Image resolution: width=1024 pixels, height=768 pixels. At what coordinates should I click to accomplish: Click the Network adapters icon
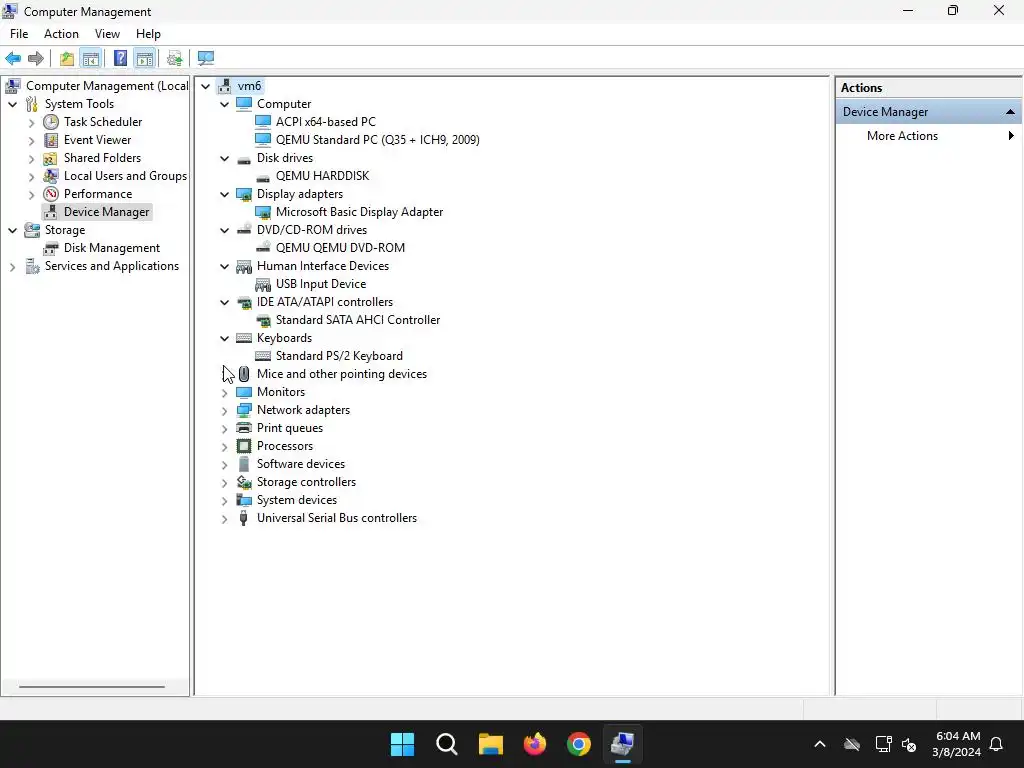coord(244,410)
